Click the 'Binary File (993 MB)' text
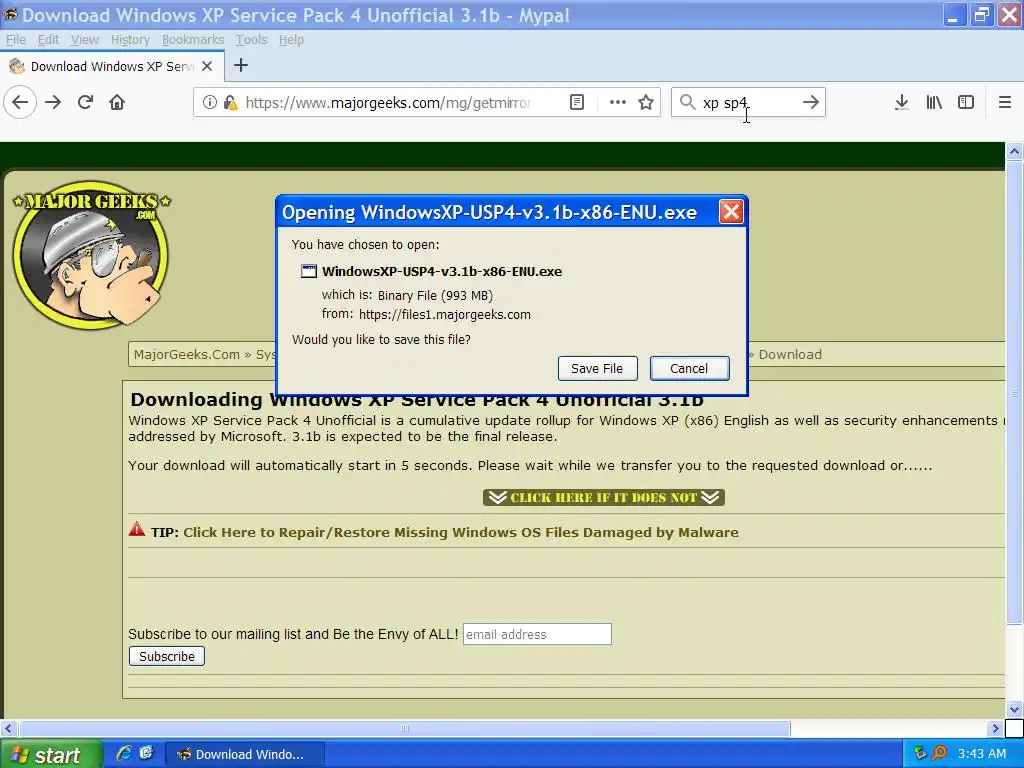This screenshot has width=1024, height=768. 435,296
